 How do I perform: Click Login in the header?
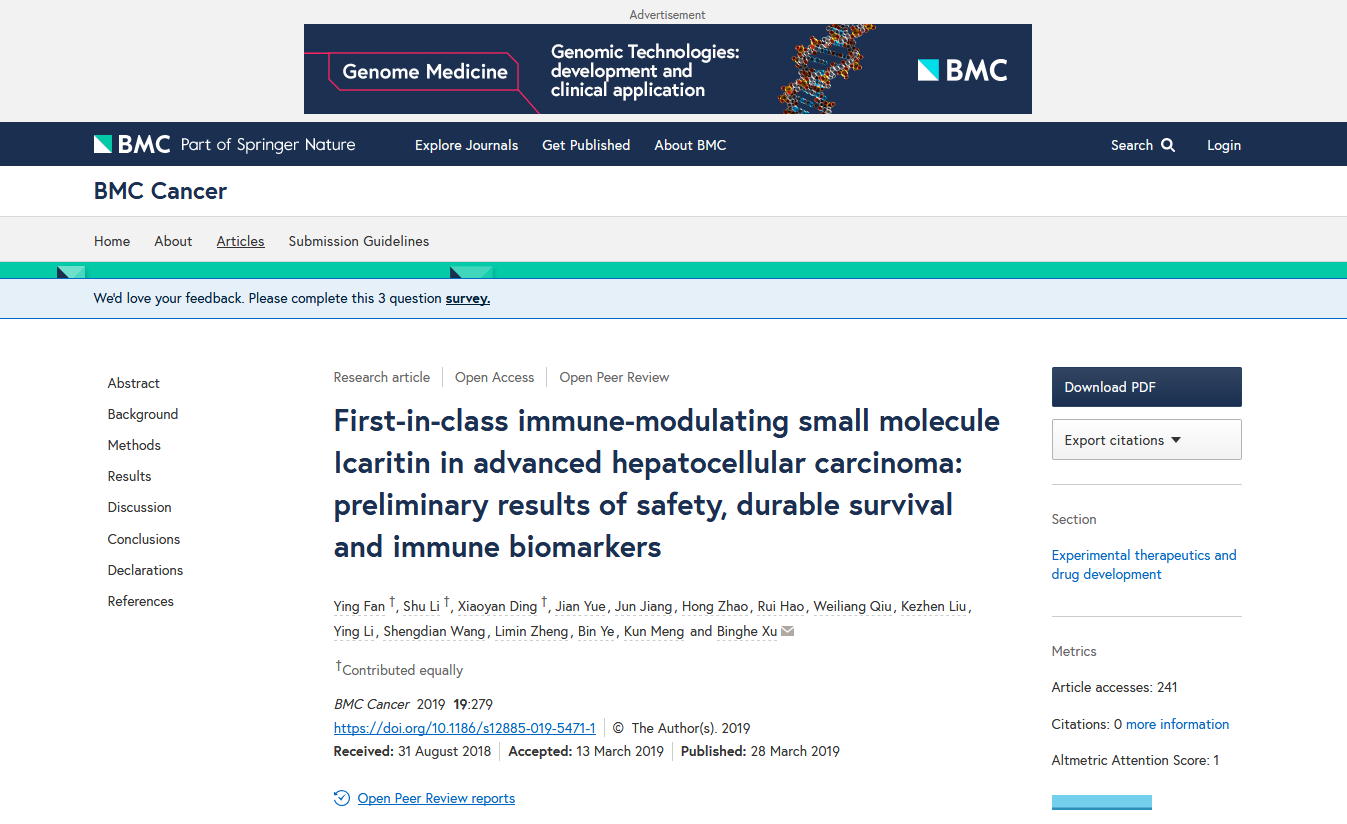[1223, 145]
